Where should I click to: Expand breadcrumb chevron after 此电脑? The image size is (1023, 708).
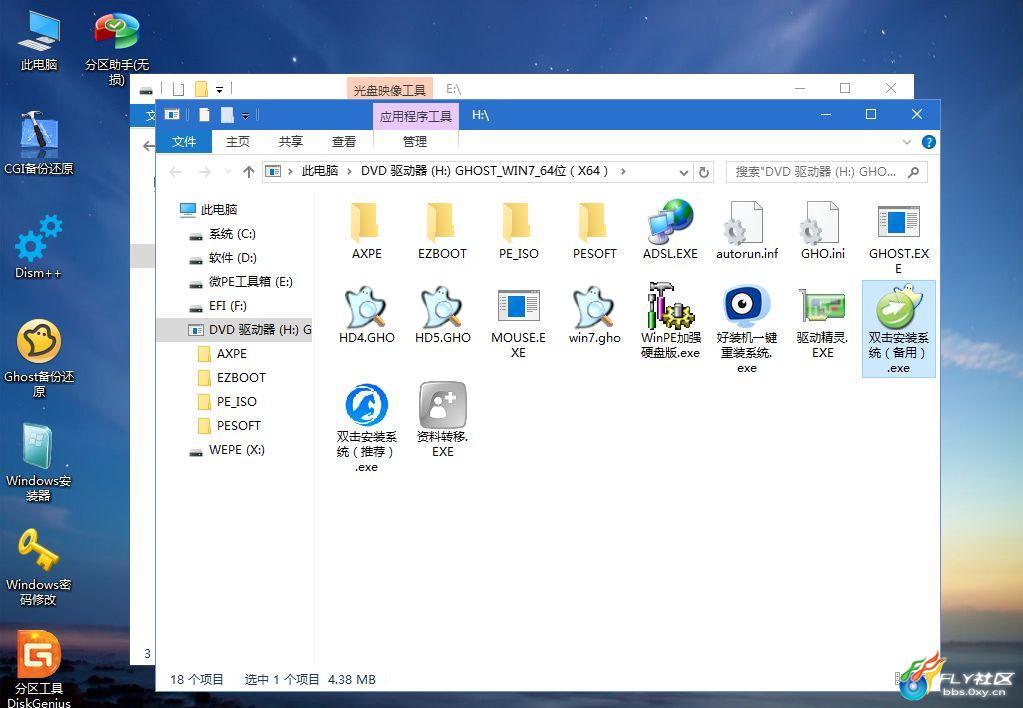(x=349, y=171)
